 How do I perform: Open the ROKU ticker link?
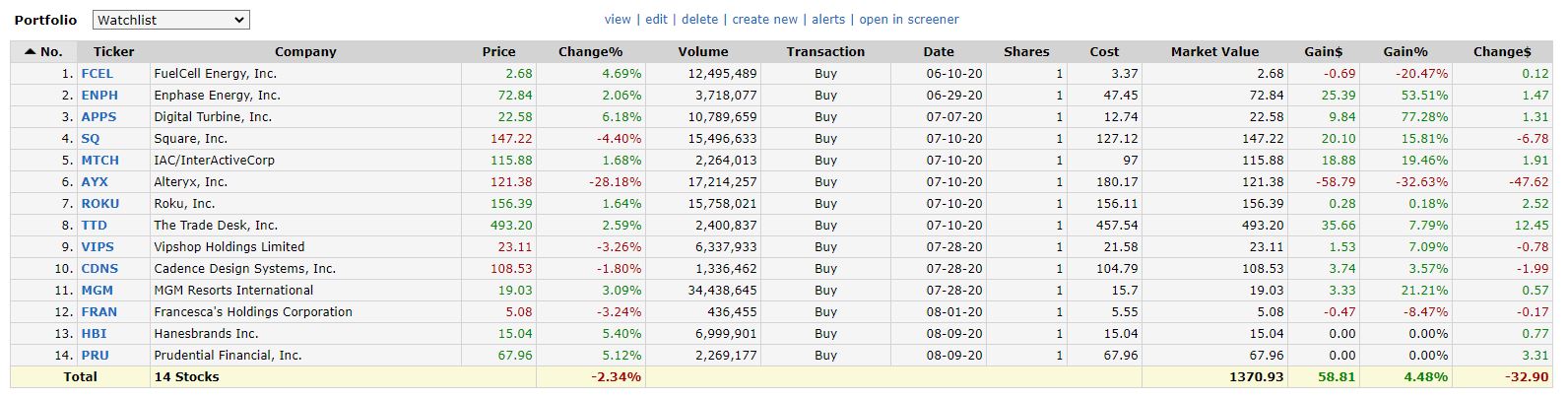[x=99, y=204]
